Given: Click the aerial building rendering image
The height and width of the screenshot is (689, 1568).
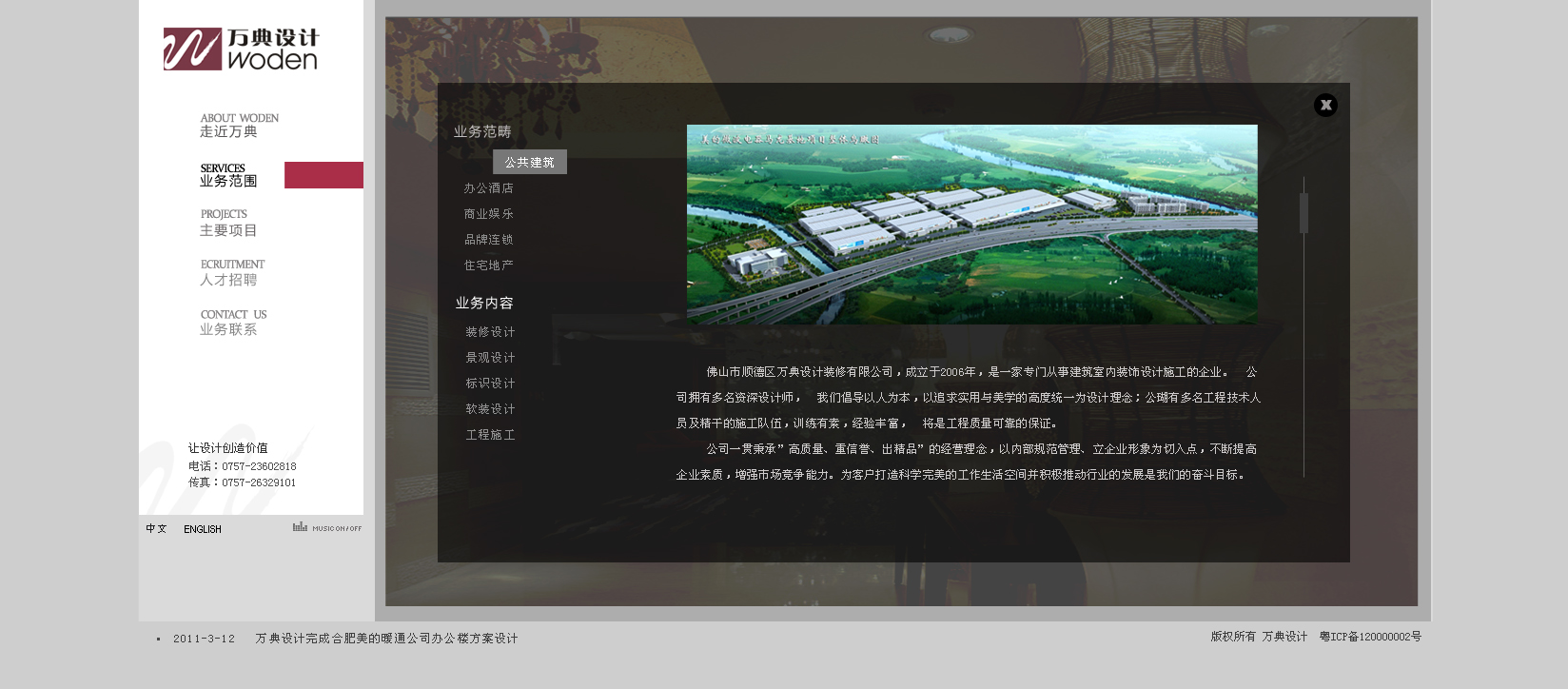Looking at the screenshot, I should click(x=971, y=225).
